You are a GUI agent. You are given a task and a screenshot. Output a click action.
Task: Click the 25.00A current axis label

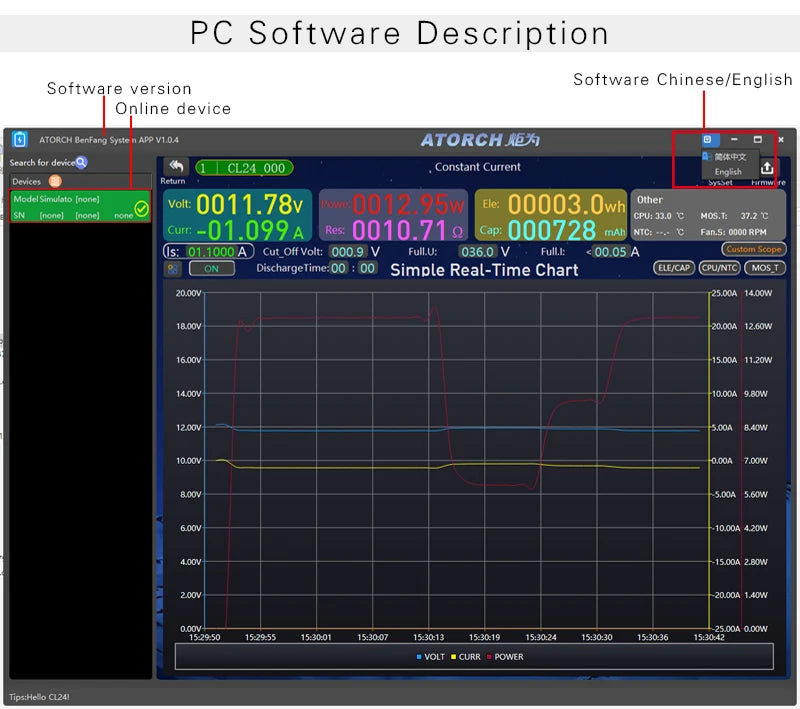pyautogui.click(x=724, y=293)
